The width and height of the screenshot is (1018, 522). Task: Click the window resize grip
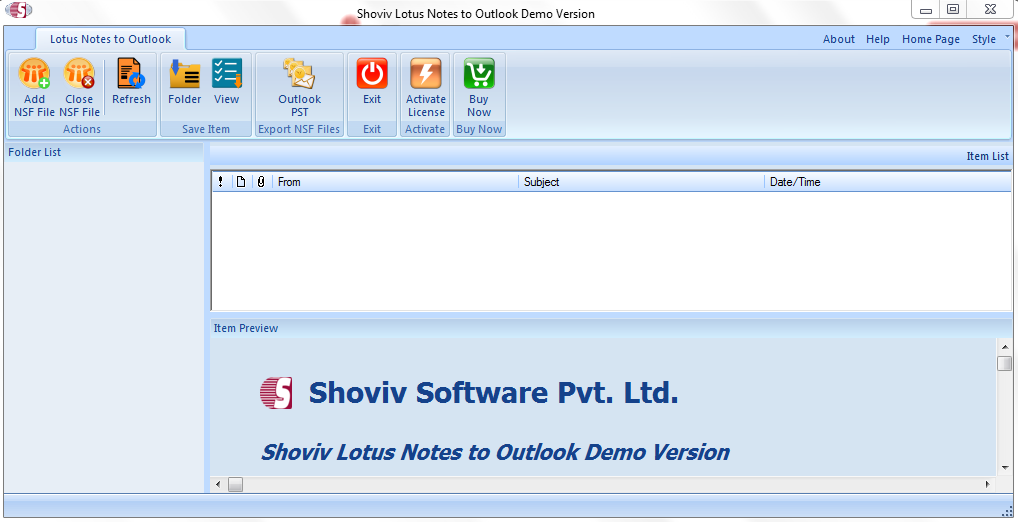tap(1008, 511)
